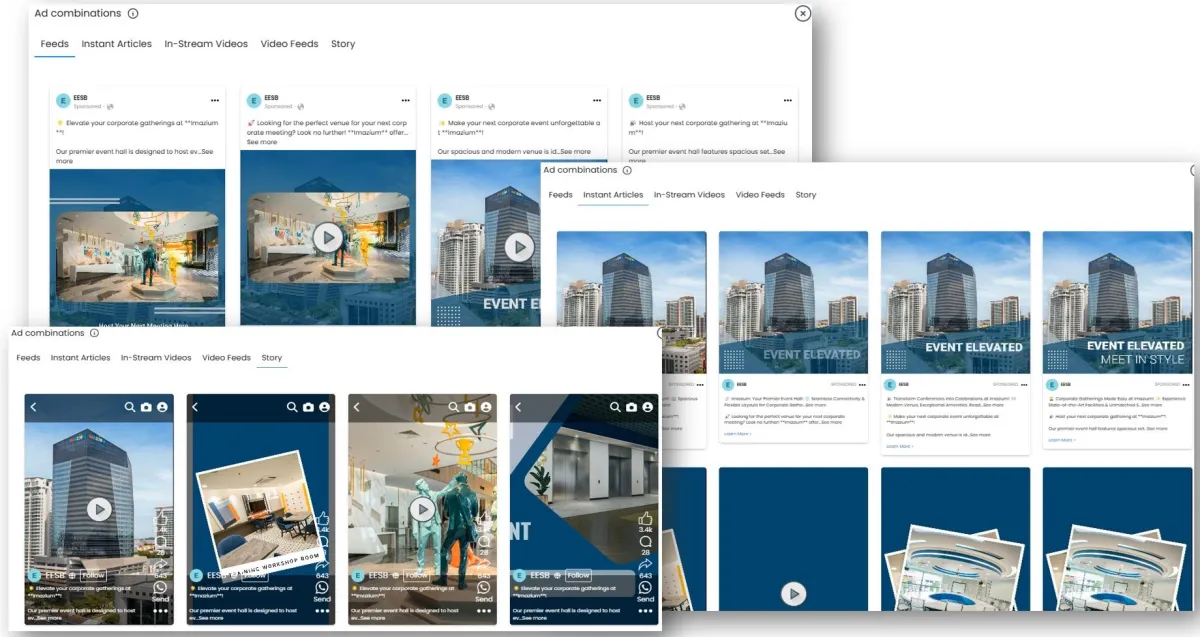Viewport: 1200px width, 637px height.
Task: Click Learn More on 'Corporate Gatherings Made Easy' article
Action: 1061,440
